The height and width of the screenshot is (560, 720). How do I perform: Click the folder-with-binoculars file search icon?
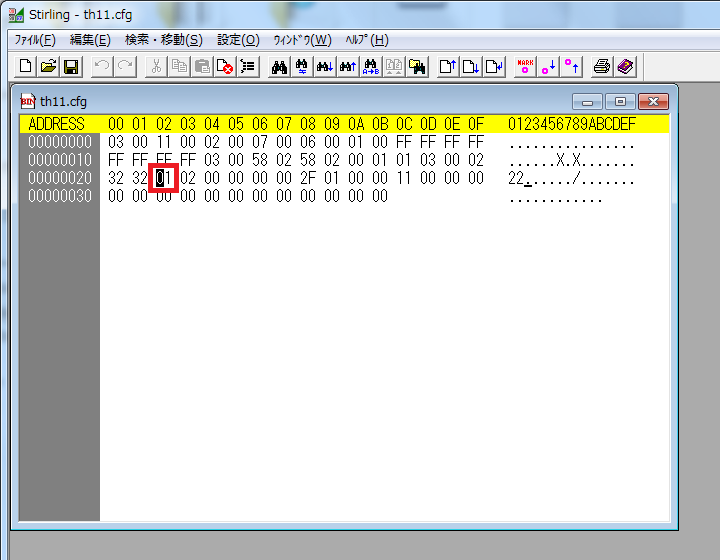pos(417,67)
